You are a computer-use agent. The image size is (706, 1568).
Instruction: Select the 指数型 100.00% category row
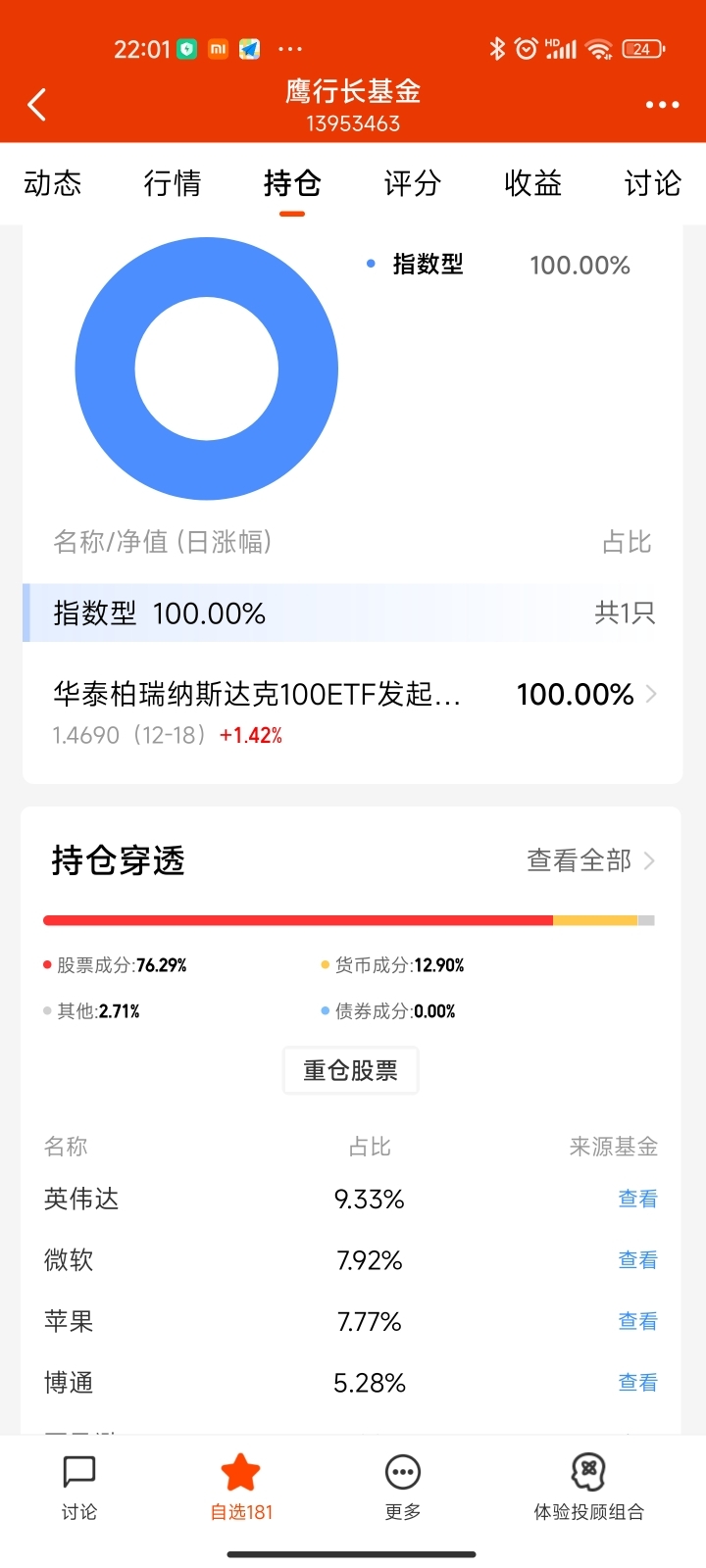[x=352, y=613]
